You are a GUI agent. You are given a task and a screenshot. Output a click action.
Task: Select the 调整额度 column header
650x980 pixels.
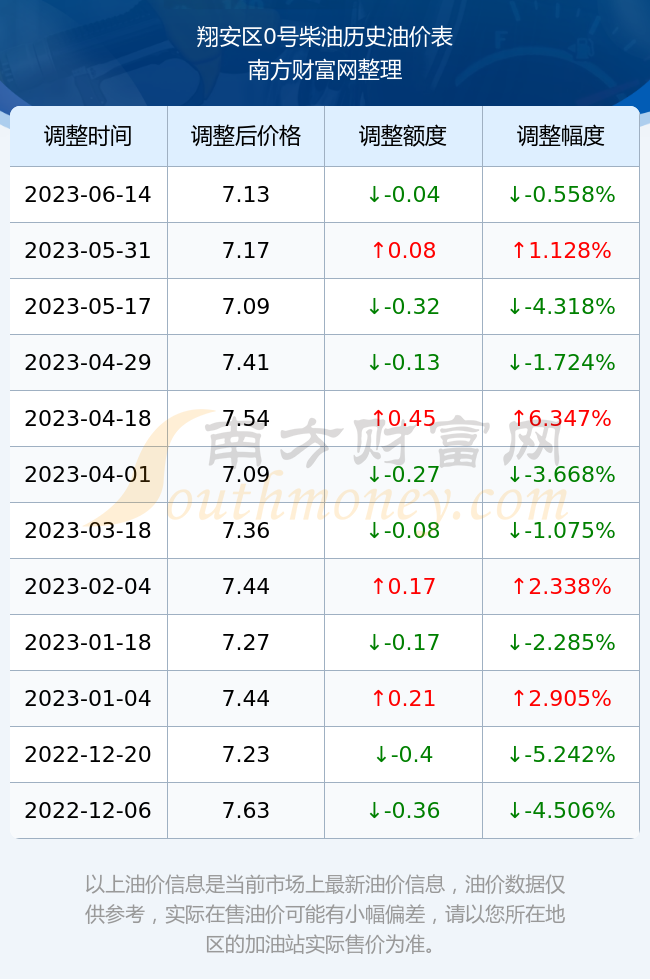pyautogui.click(x=403, y=136)
